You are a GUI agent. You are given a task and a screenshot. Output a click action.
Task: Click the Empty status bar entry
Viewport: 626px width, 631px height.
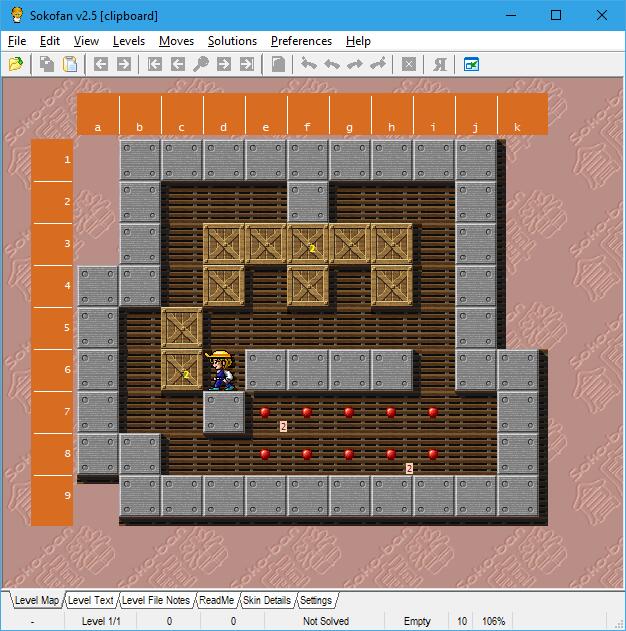coord(417,621)
